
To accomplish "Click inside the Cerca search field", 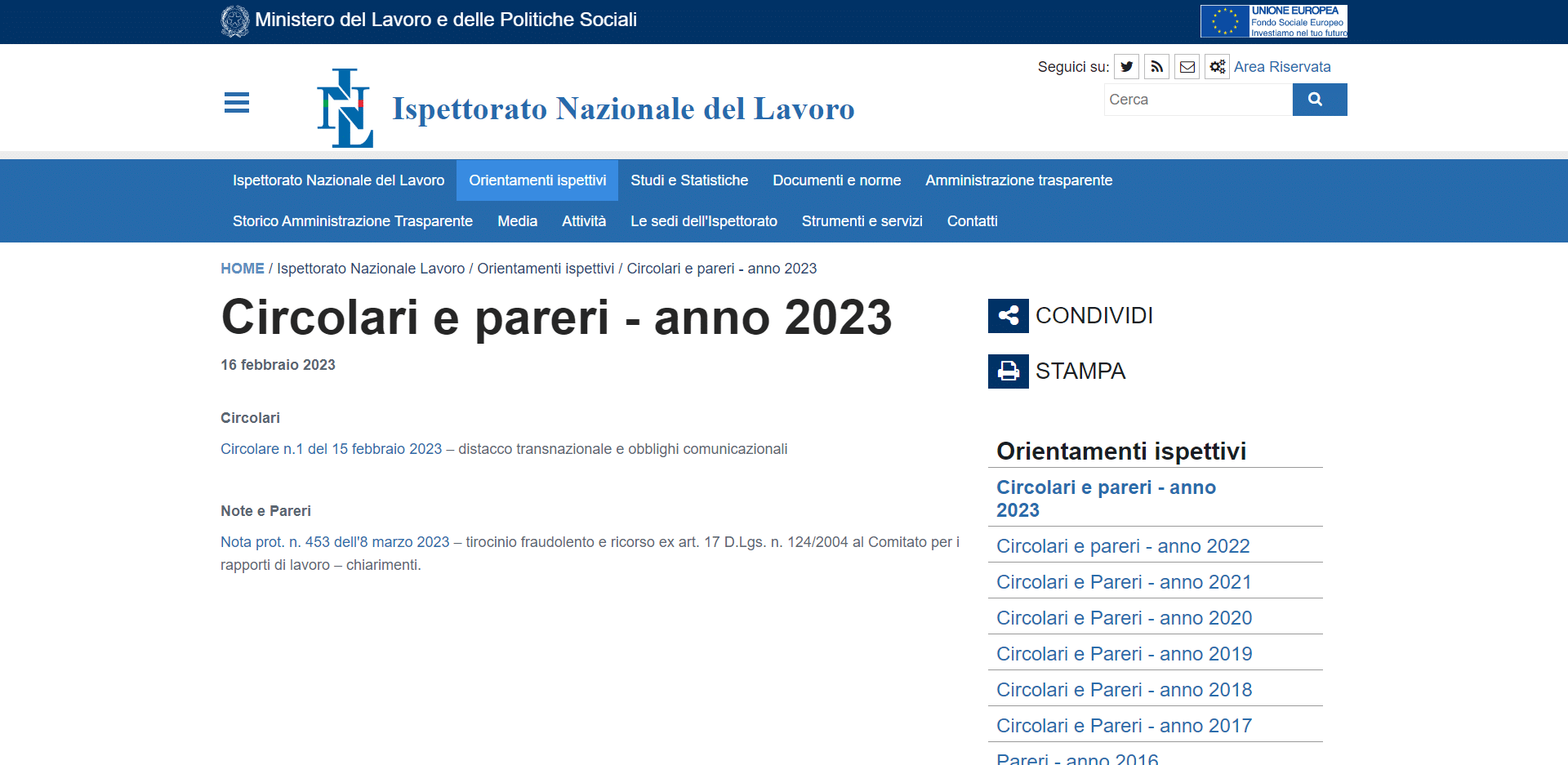I will click(x=1197, y=99).
